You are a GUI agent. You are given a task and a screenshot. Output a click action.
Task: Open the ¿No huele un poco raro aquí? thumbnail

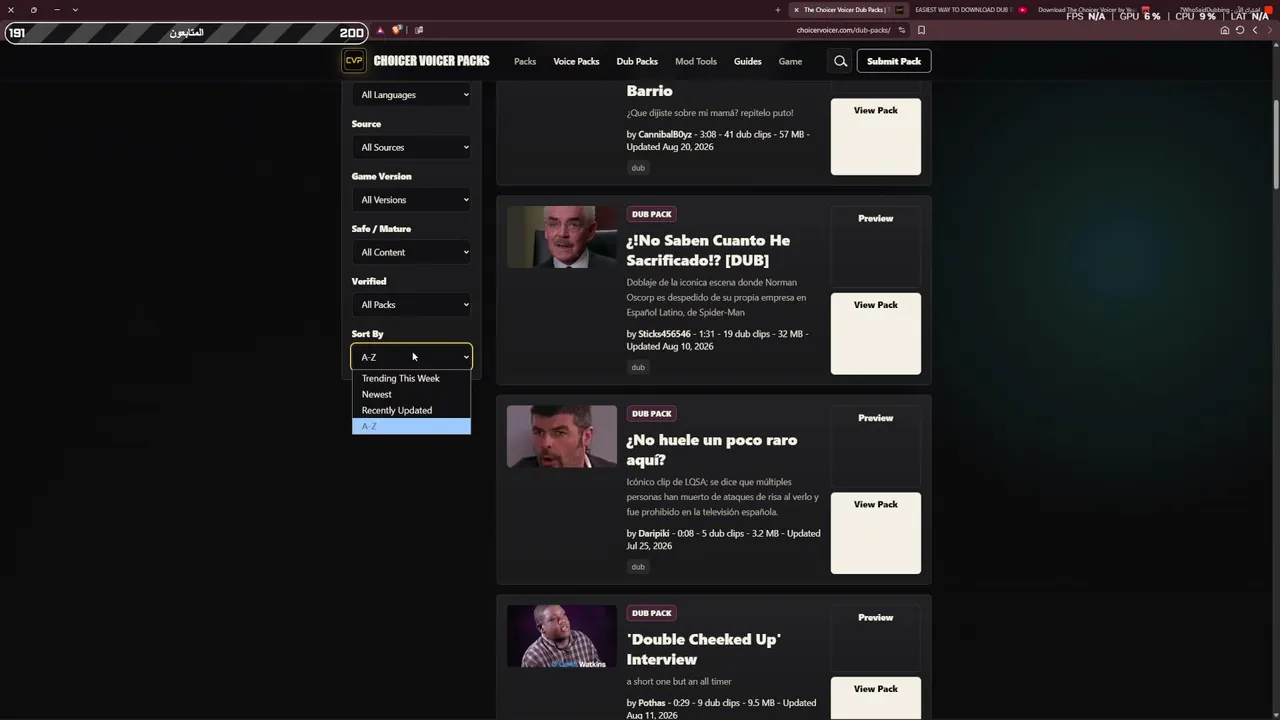tap(562, 436)
